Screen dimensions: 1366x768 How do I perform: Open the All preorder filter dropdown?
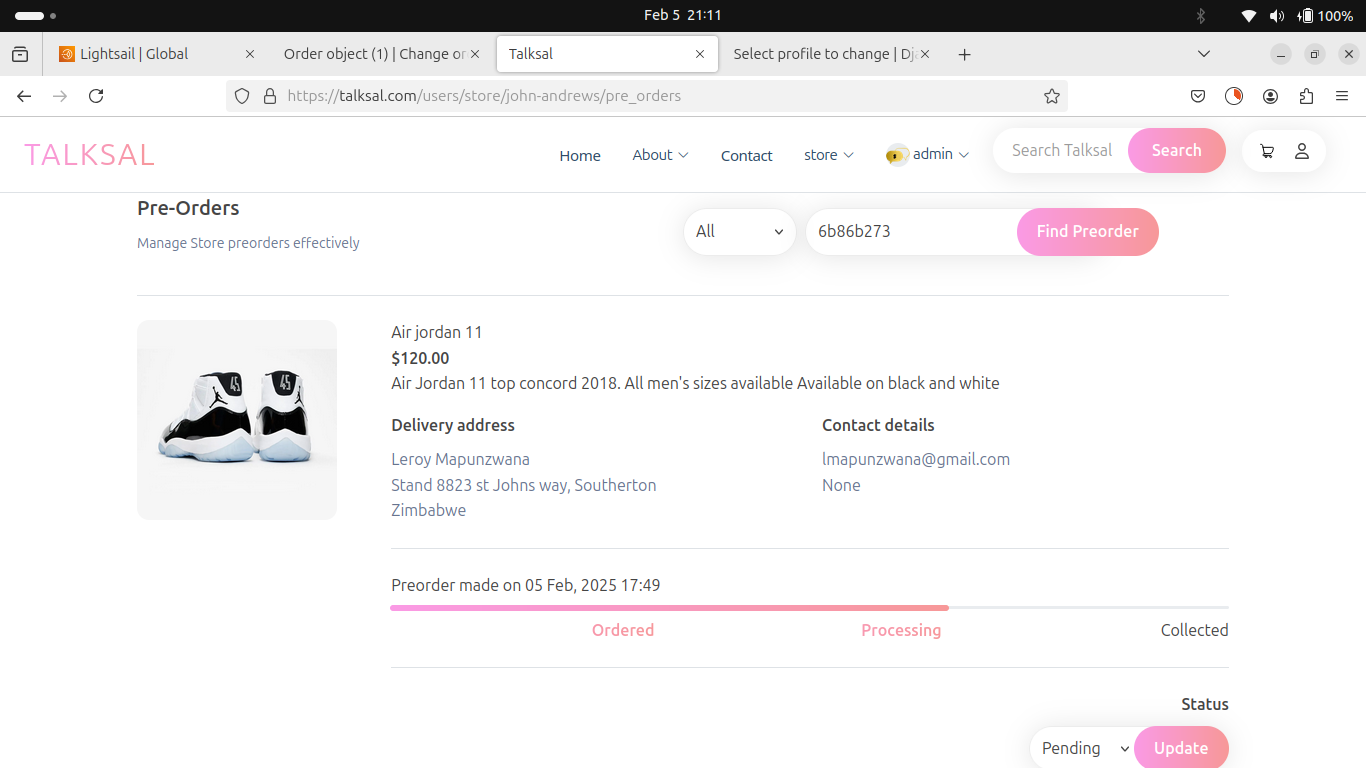tap(740, 231)
